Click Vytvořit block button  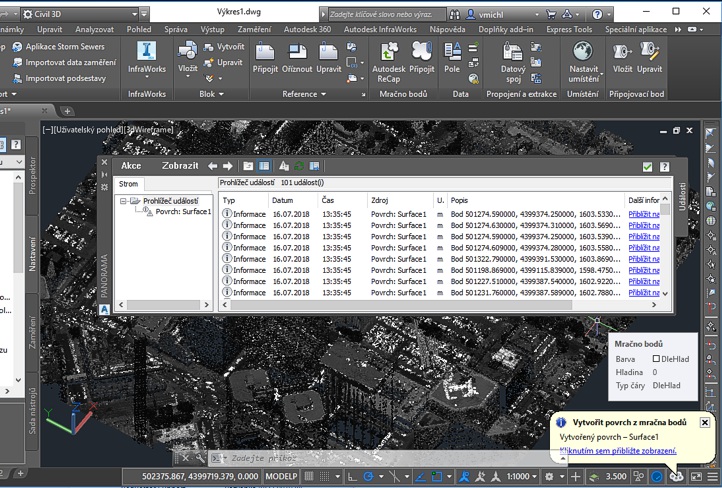[x=224, y=47]
